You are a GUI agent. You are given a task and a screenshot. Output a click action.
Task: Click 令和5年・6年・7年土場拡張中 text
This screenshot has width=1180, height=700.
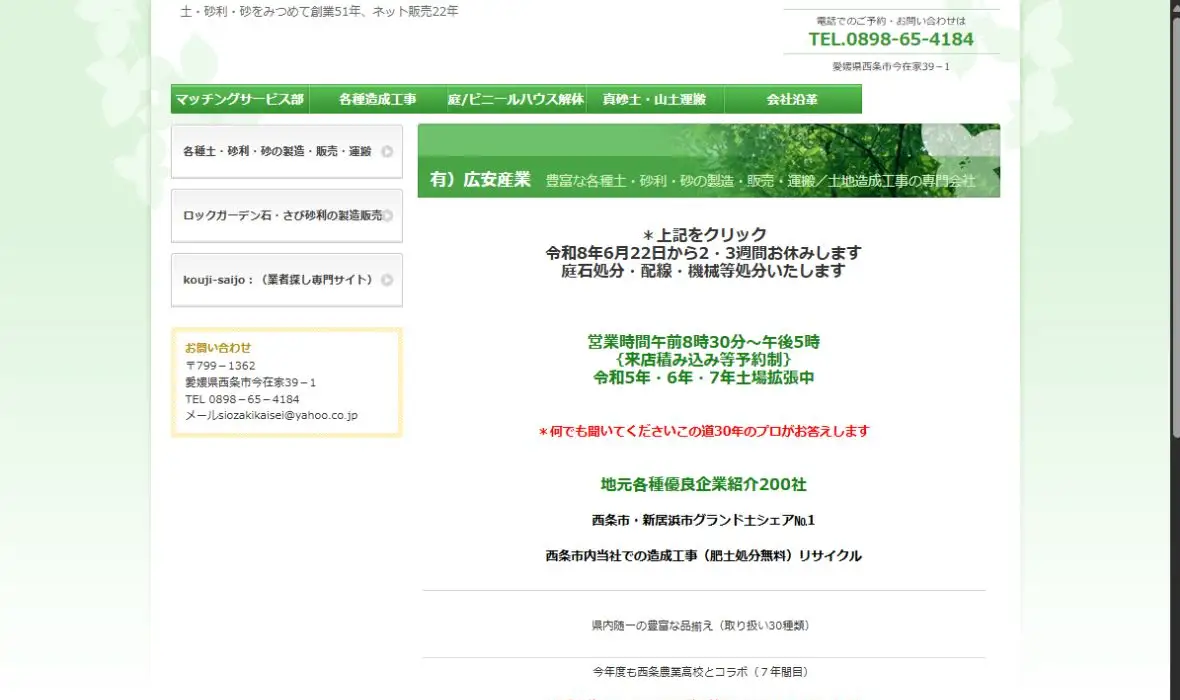704,378
